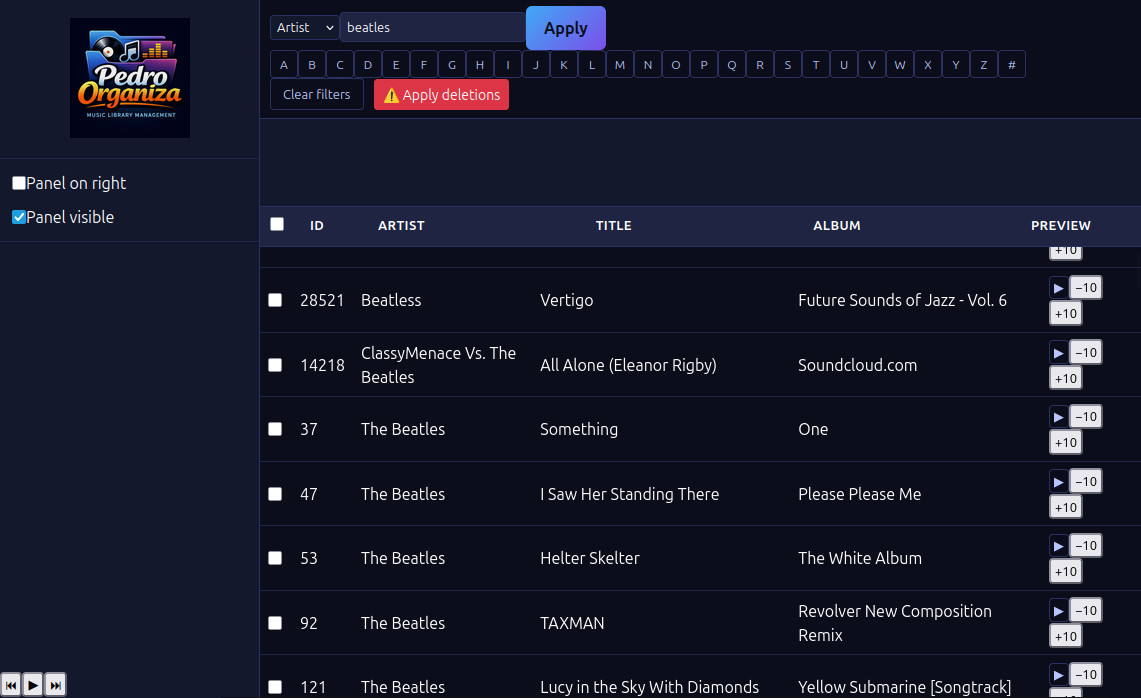1141x698 pixels.
Task: Skip forward 10 seconds on All Alone preview
Action: tap(1065, 378)
